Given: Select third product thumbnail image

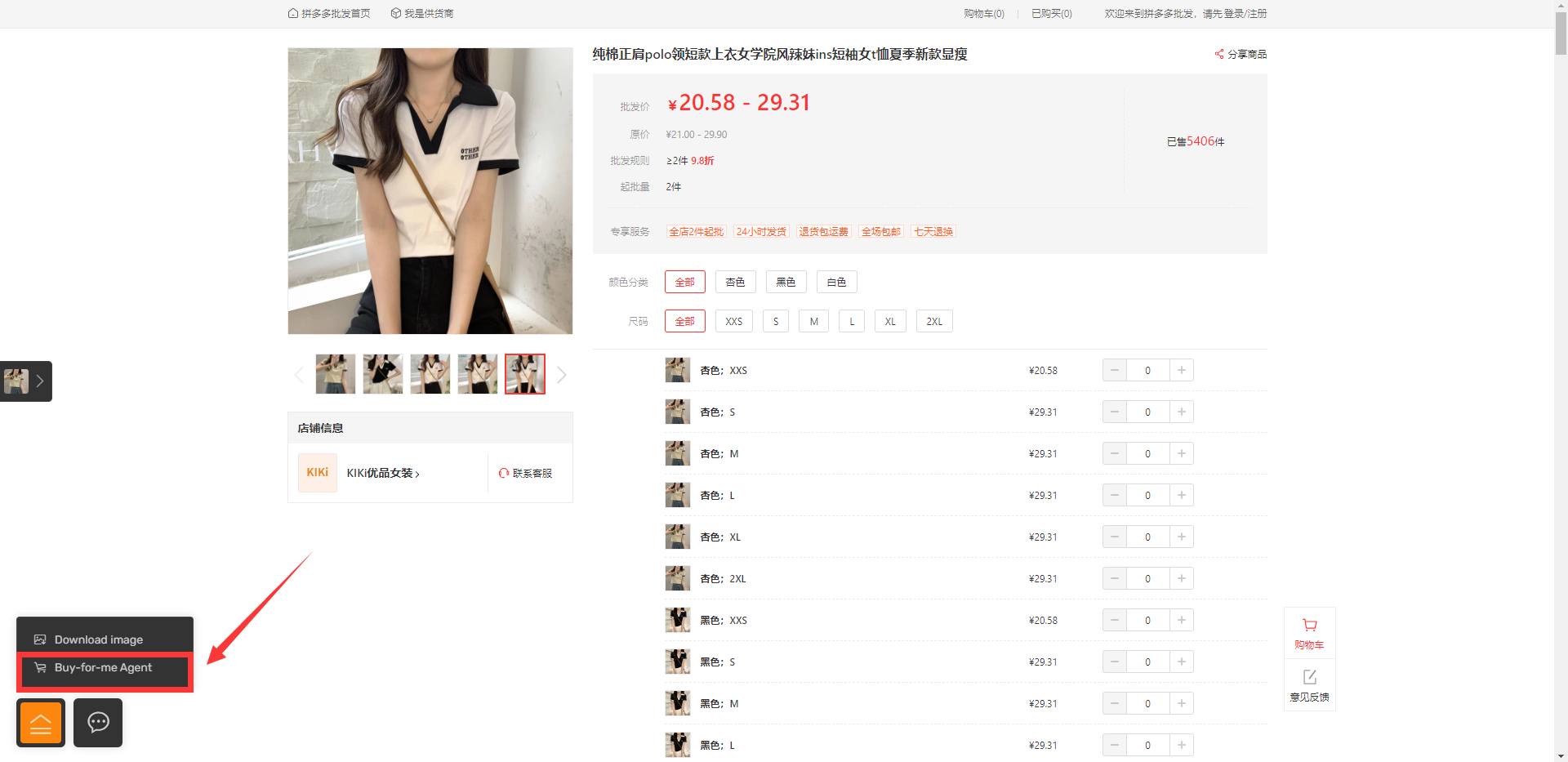Looking at the screenshot, I should point(430,374).
